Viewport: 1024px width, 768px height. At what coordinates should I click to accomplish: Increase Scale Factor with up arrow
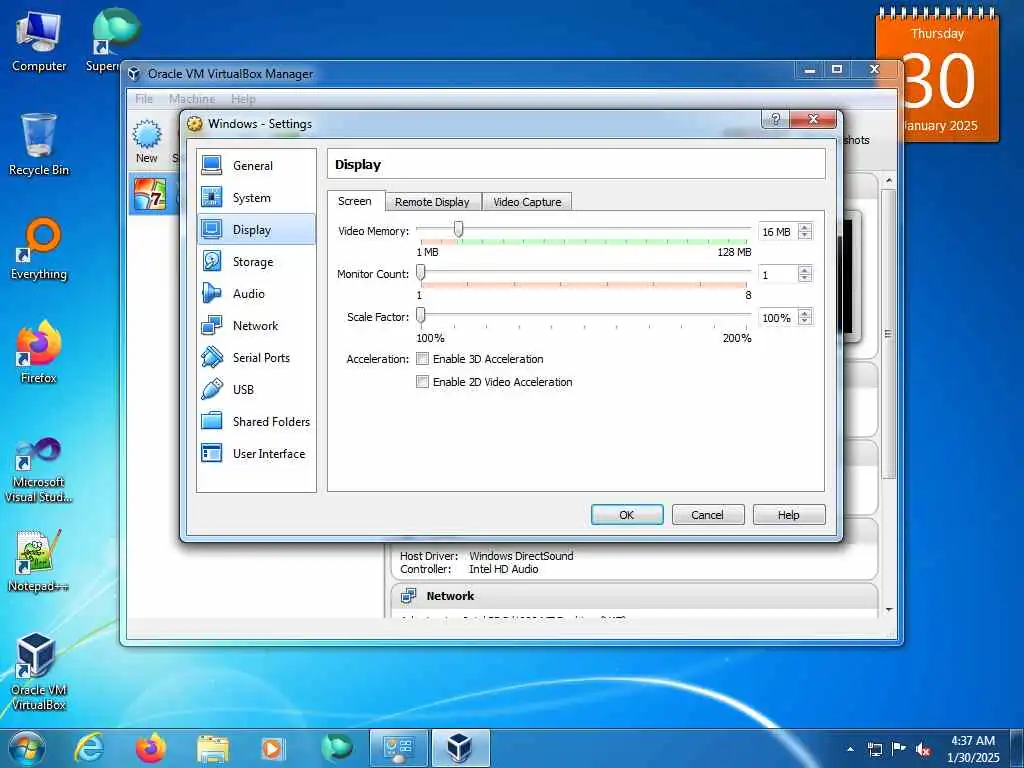[805, 313]
